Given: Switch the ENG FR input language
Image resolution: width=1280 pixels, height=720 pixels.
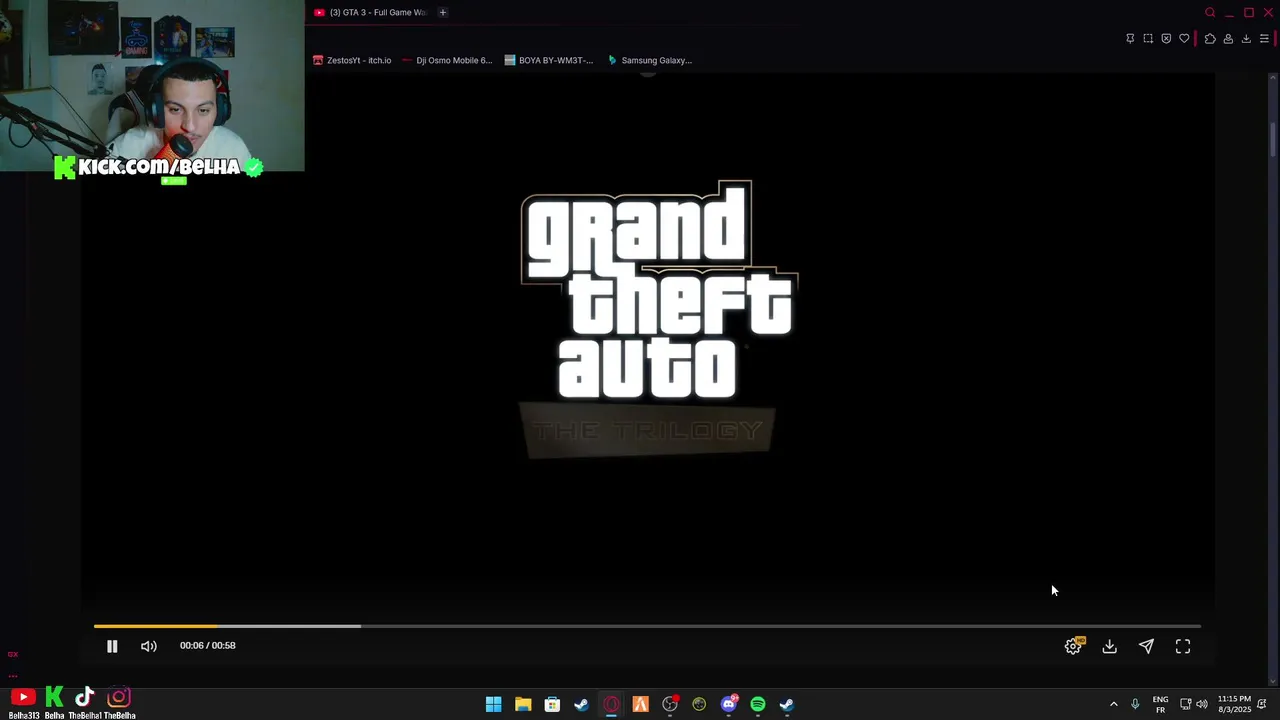Looking at the screenshot, I should pos(1160,705).
